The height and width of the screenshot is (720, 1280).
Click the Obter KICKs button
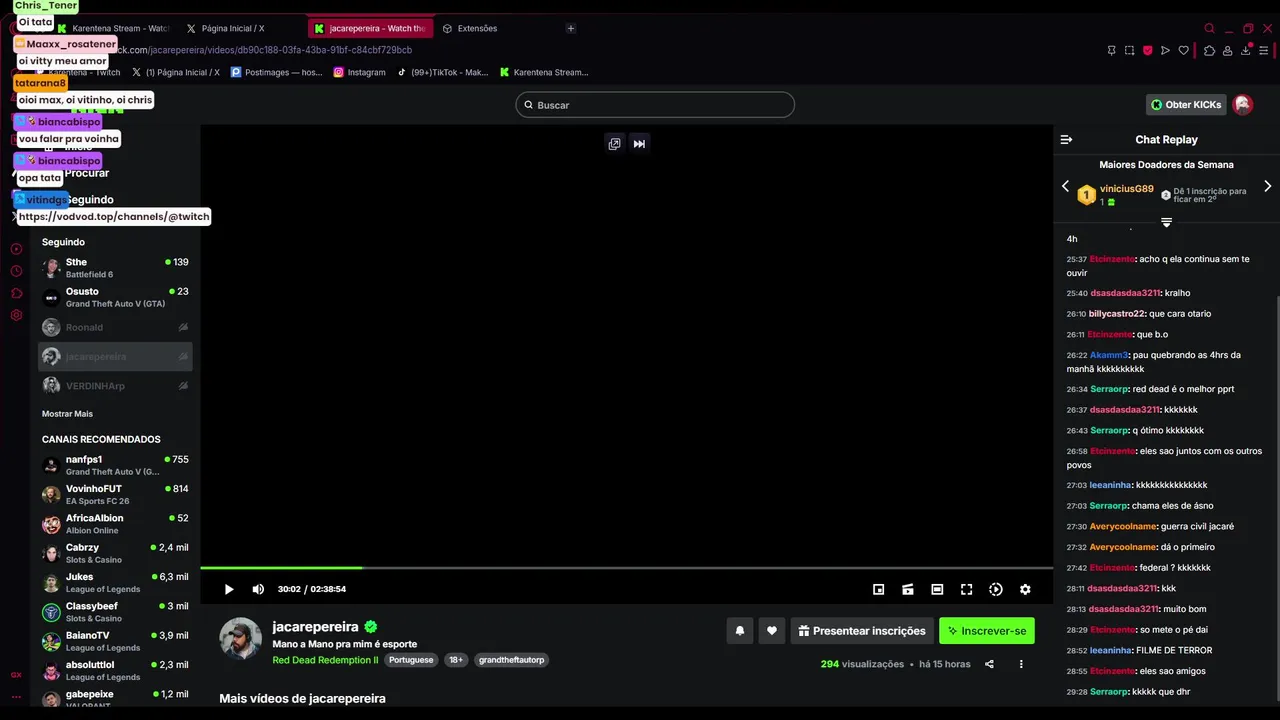[1186, 105]
